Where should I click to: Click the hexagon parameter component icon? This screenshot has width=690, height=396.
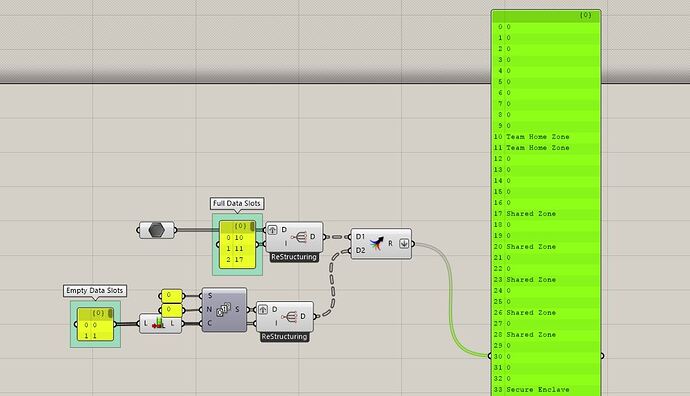point(157,230)
